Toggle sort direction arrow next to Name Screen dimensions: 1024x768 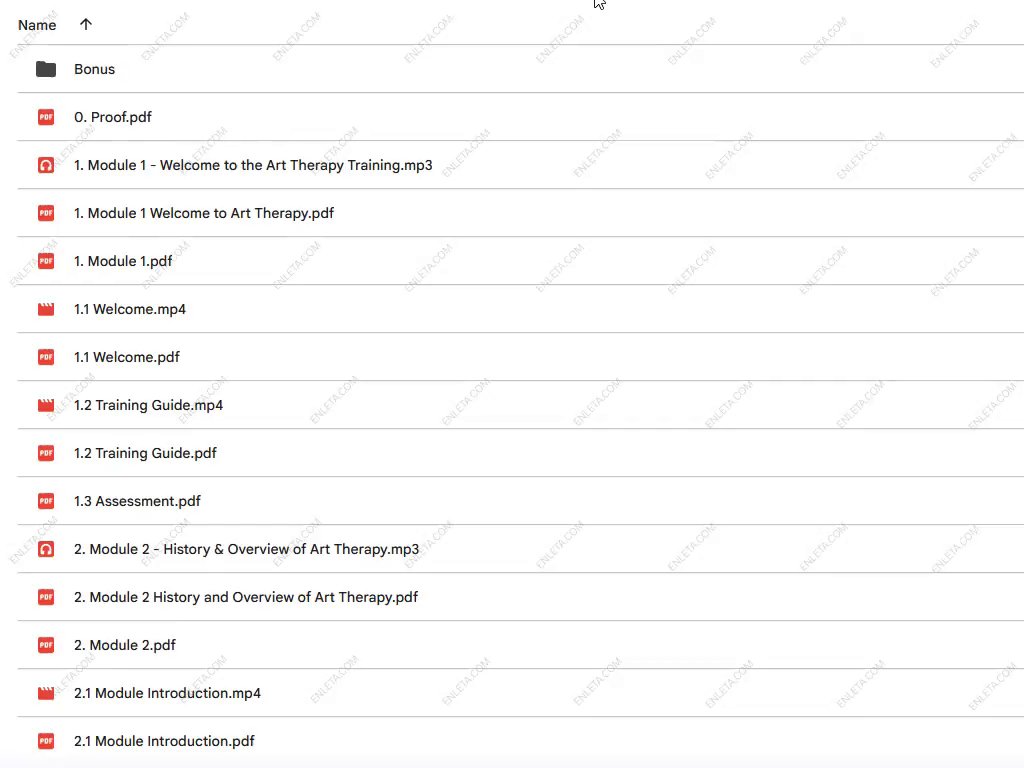(x=86, y=25)
